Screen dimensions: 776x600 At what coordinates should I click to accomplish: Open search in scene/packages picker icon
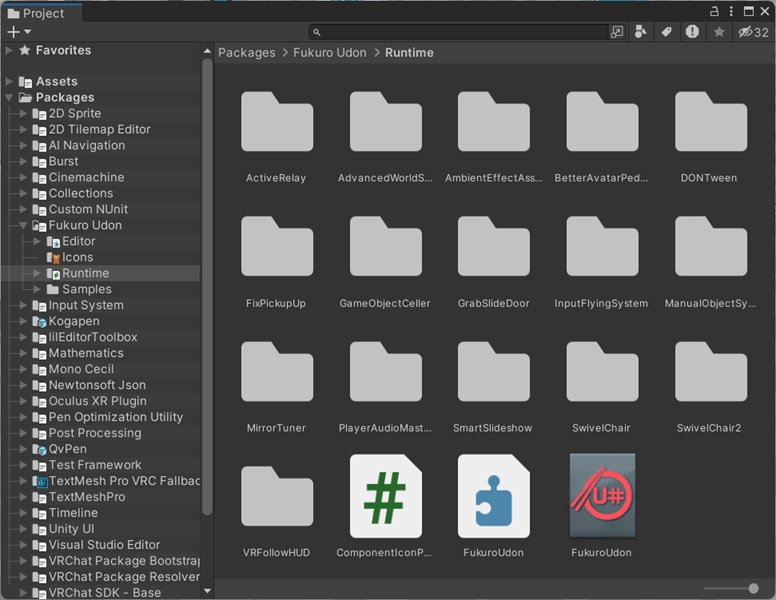[617, 32]
